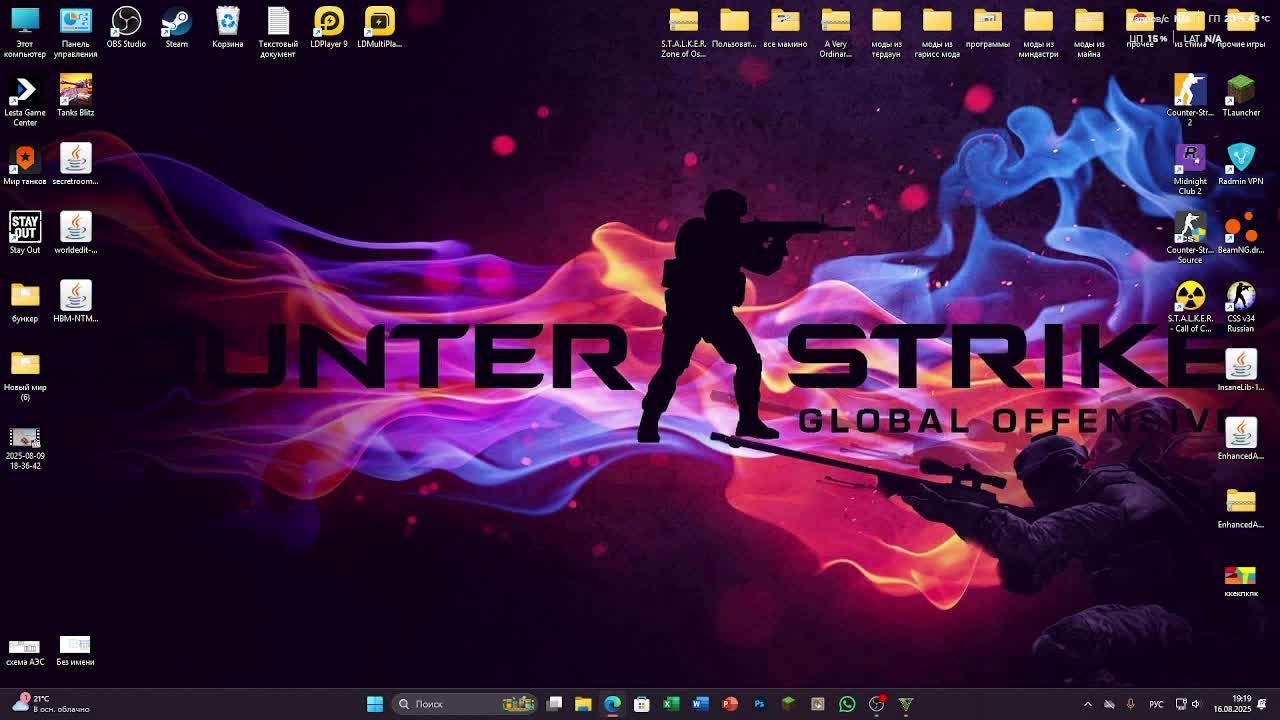Viewport: 1280px width, 720px height.
Task: Select the Steam desktop shortcut
Action: click(177, 27)
